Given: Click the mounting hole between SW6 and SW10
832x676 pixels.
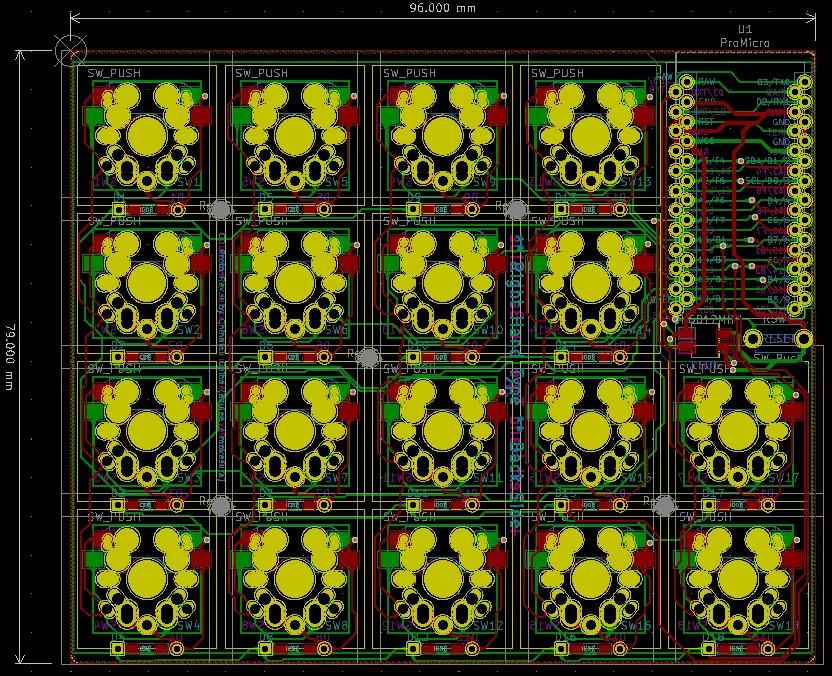Looking at the screenshot, I should [x=369, y=358].
